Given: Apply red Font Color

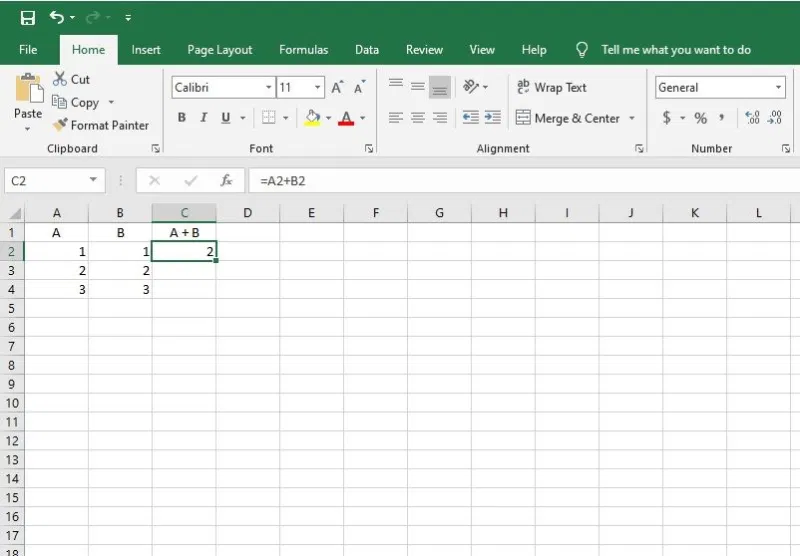Looking at the screenshot, I should point(346,118).
